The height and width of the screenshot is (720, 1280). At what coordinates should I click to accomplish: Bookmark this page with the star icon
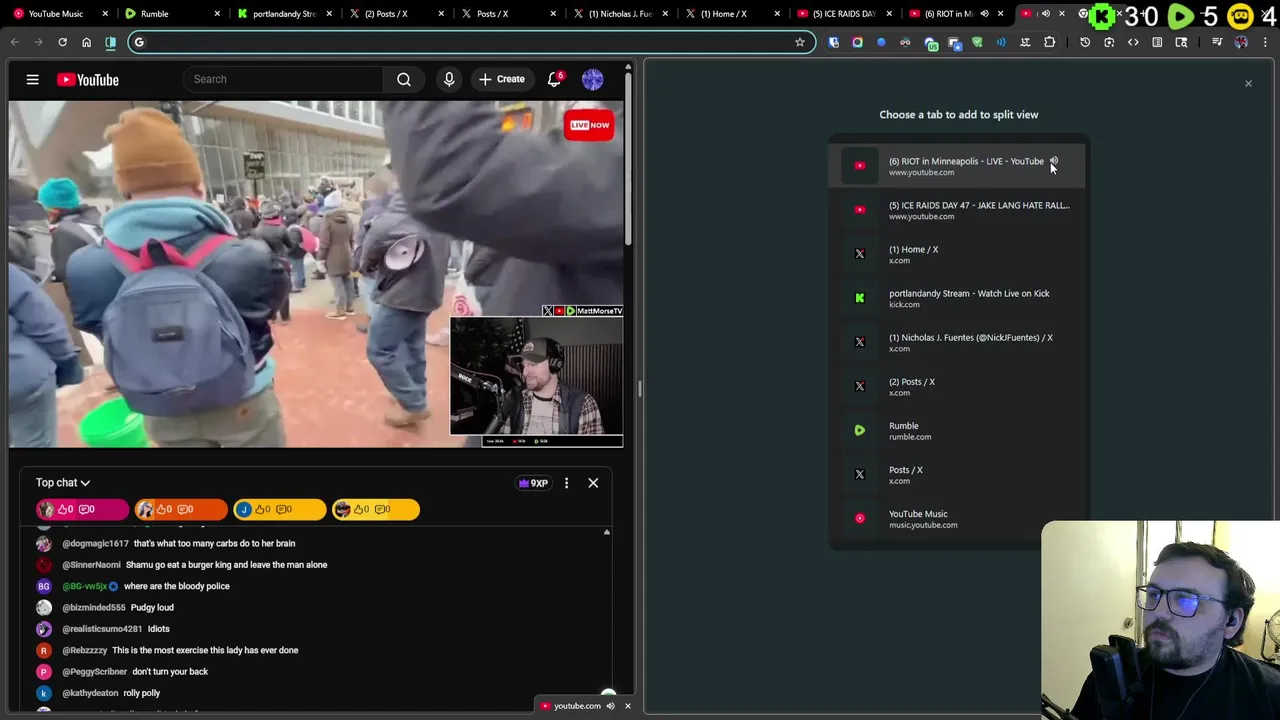click(800, 42)
